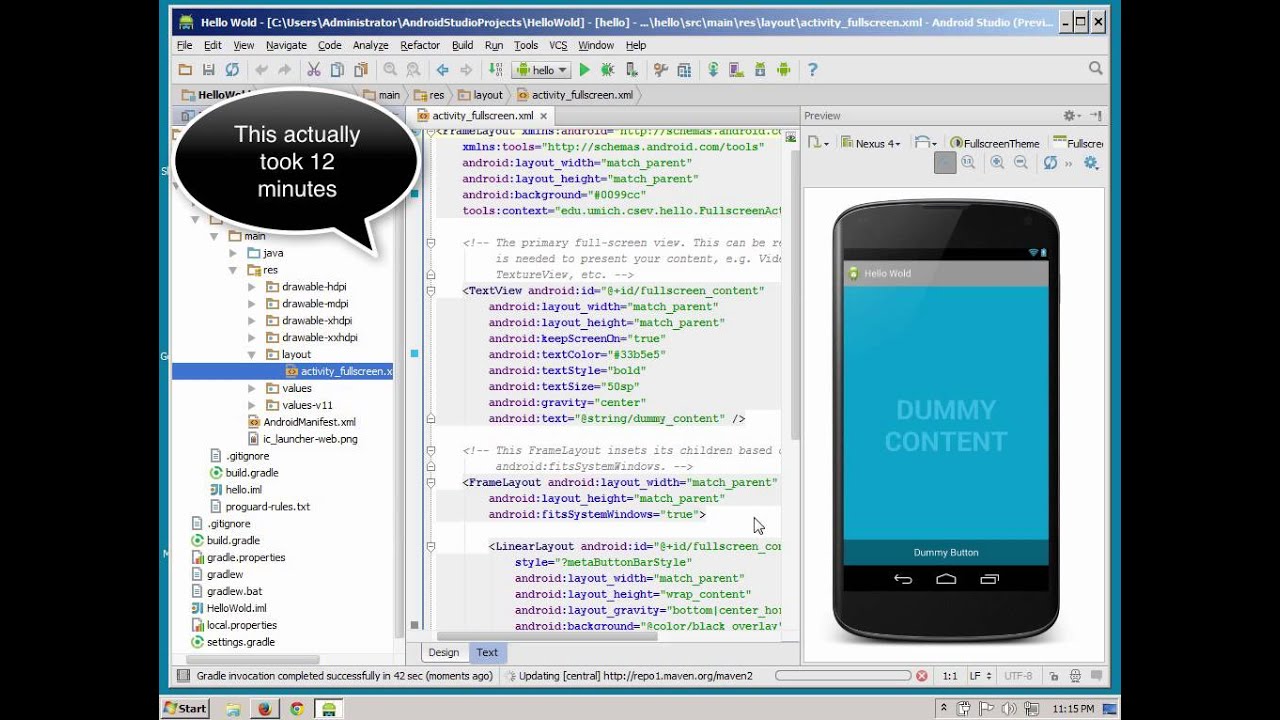The width and height of the screenshot is (1280, 720).
Task: Cancel the Maven update progress
Action: 922,676
